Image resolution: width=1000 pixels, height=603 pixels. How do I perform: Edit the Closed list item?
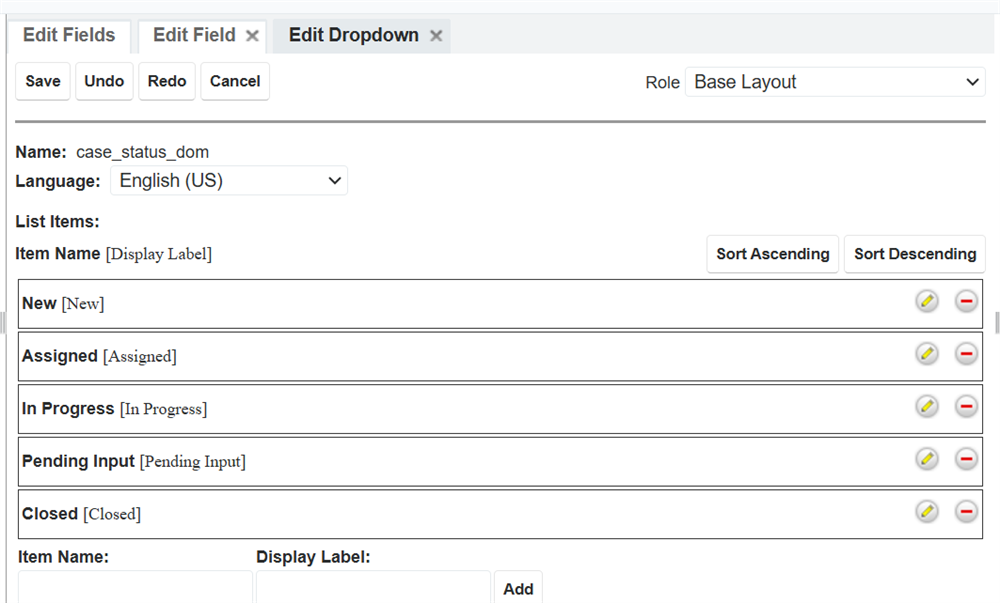(x=927, y=511)
